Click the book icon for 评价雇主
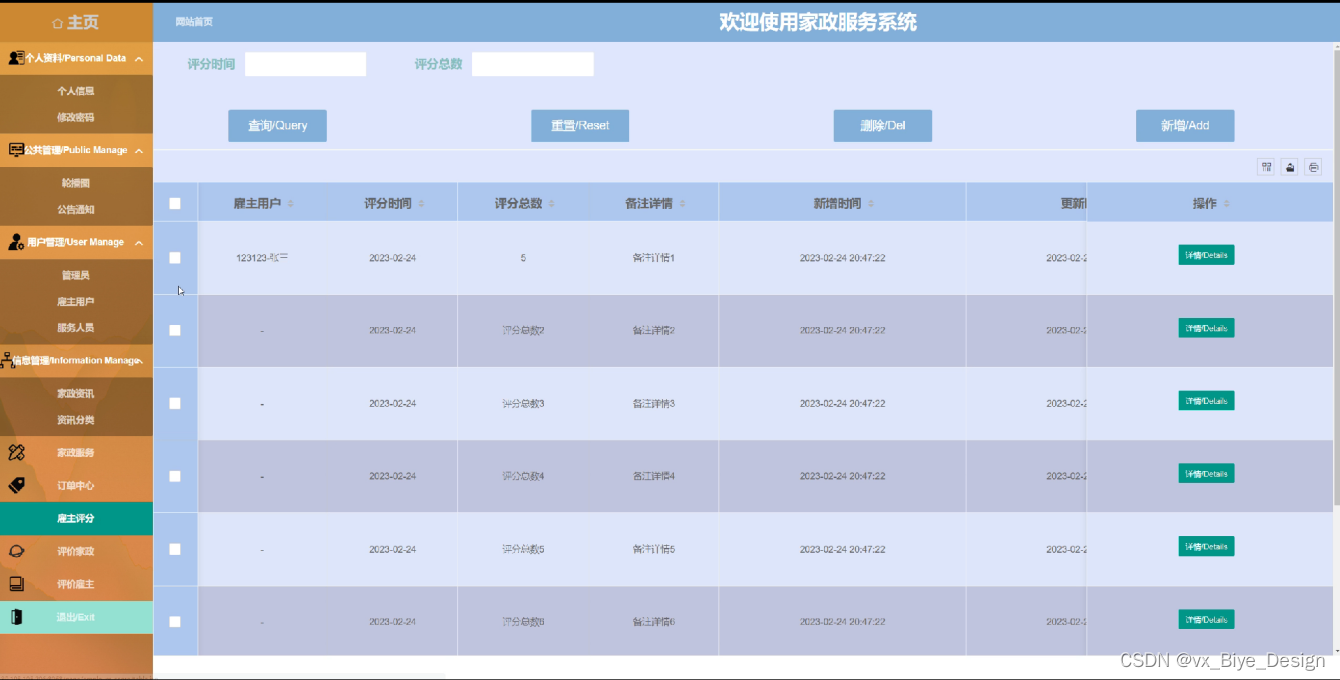Screen dimensions: 1340x680 click(16, 584)
